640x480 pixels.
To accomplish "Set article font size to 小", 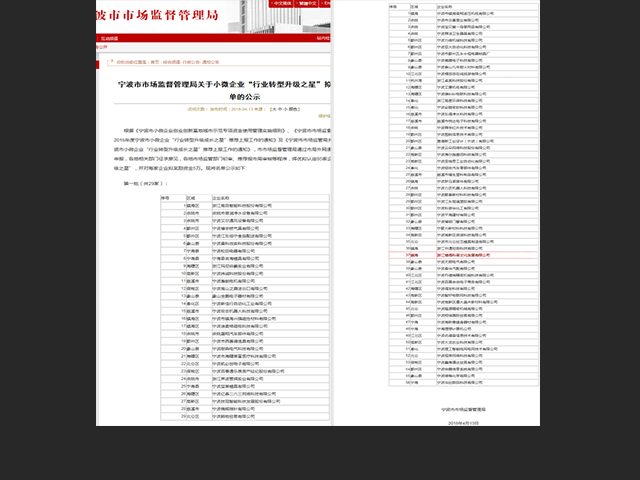I will (285, 109).
